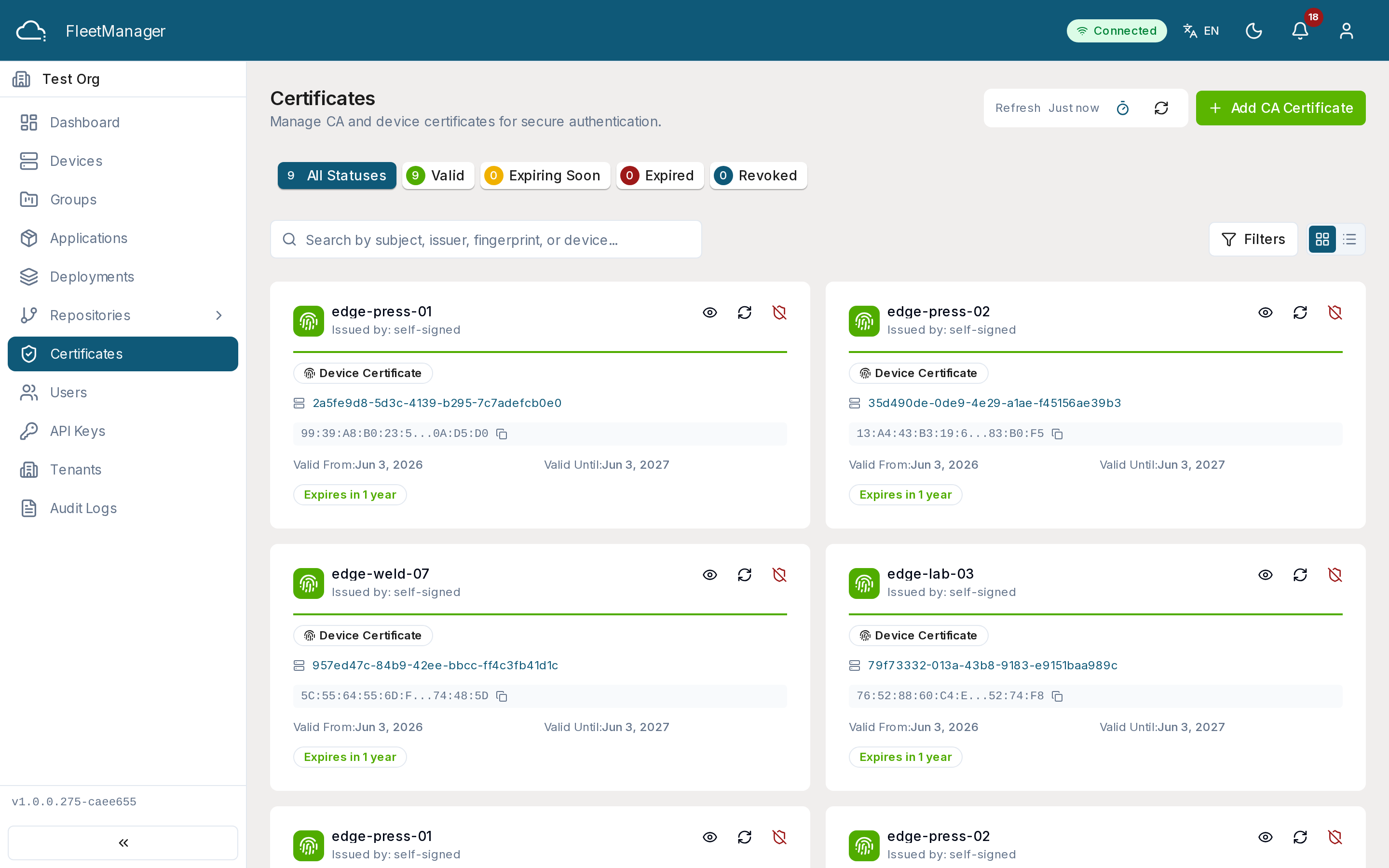Open Groups in sidebar
This screenshot has height=868, width=1389.
[123, 199]
